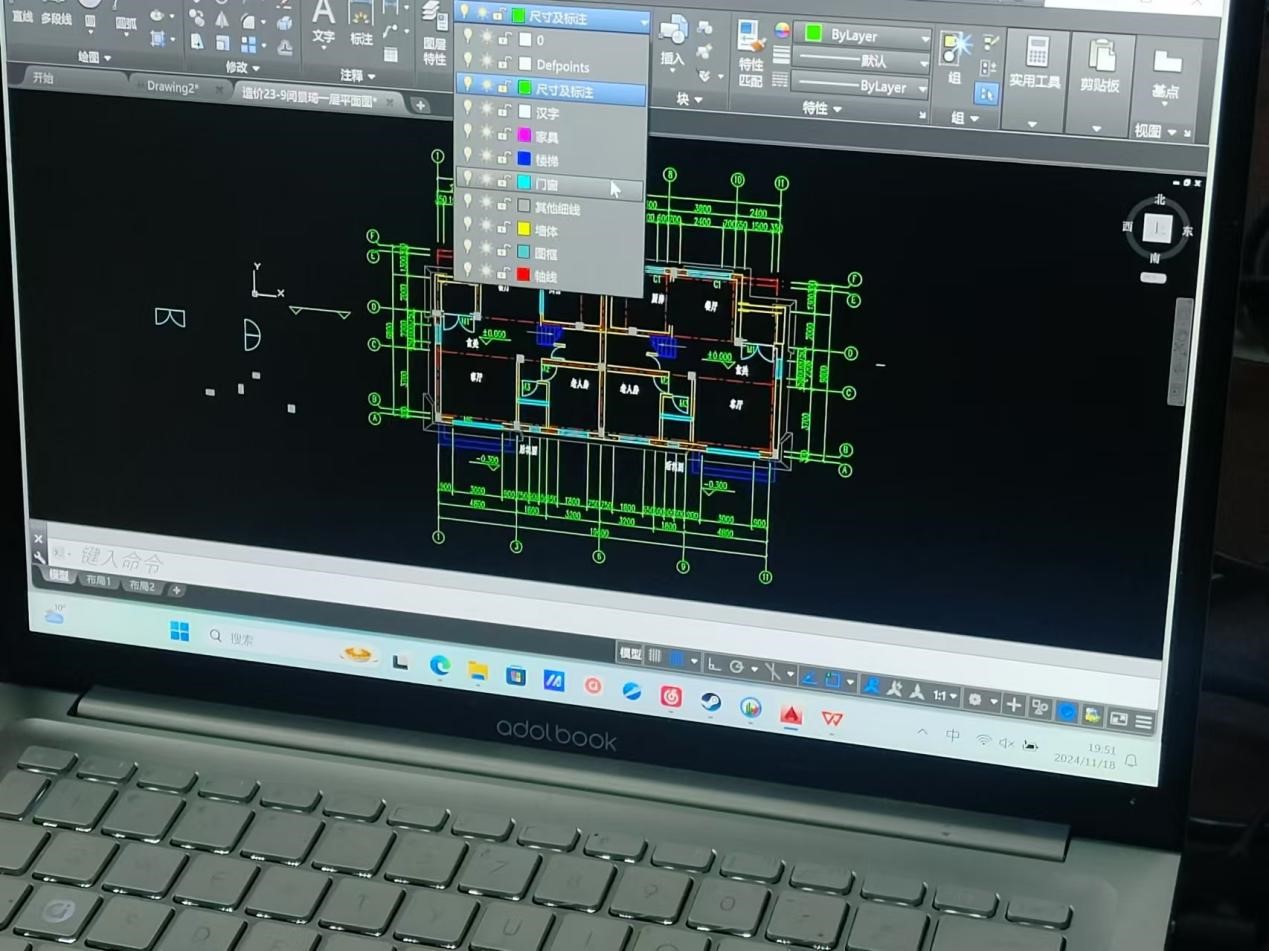
Task: Add a new layout with plus button
Action: (x=176, y=590)
